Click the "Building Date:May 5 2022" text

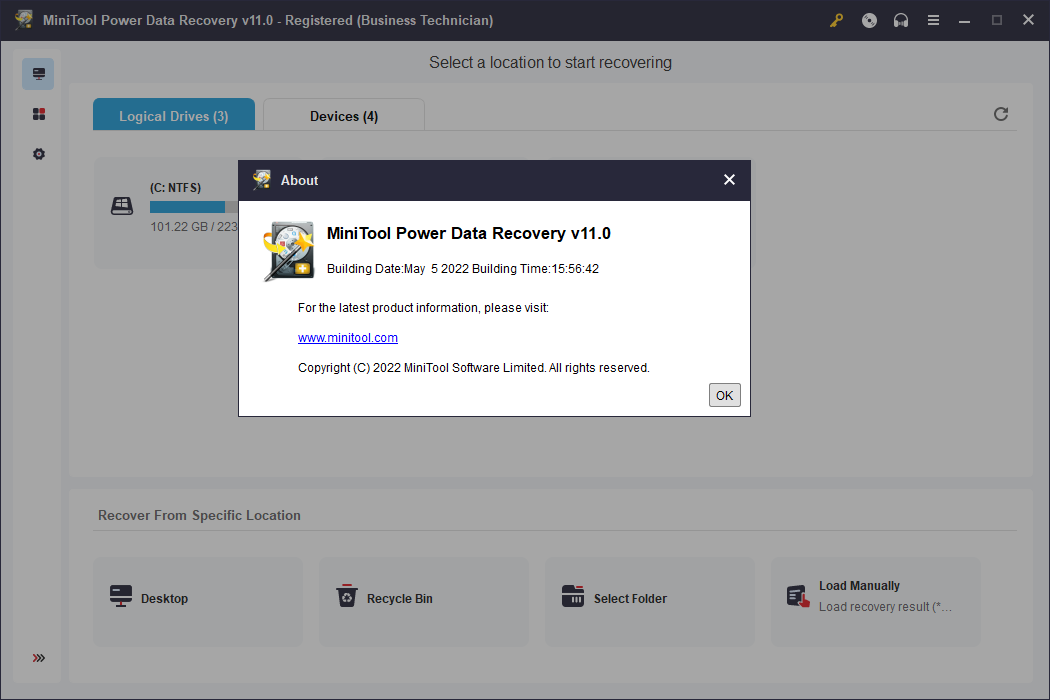pos(398,269)
